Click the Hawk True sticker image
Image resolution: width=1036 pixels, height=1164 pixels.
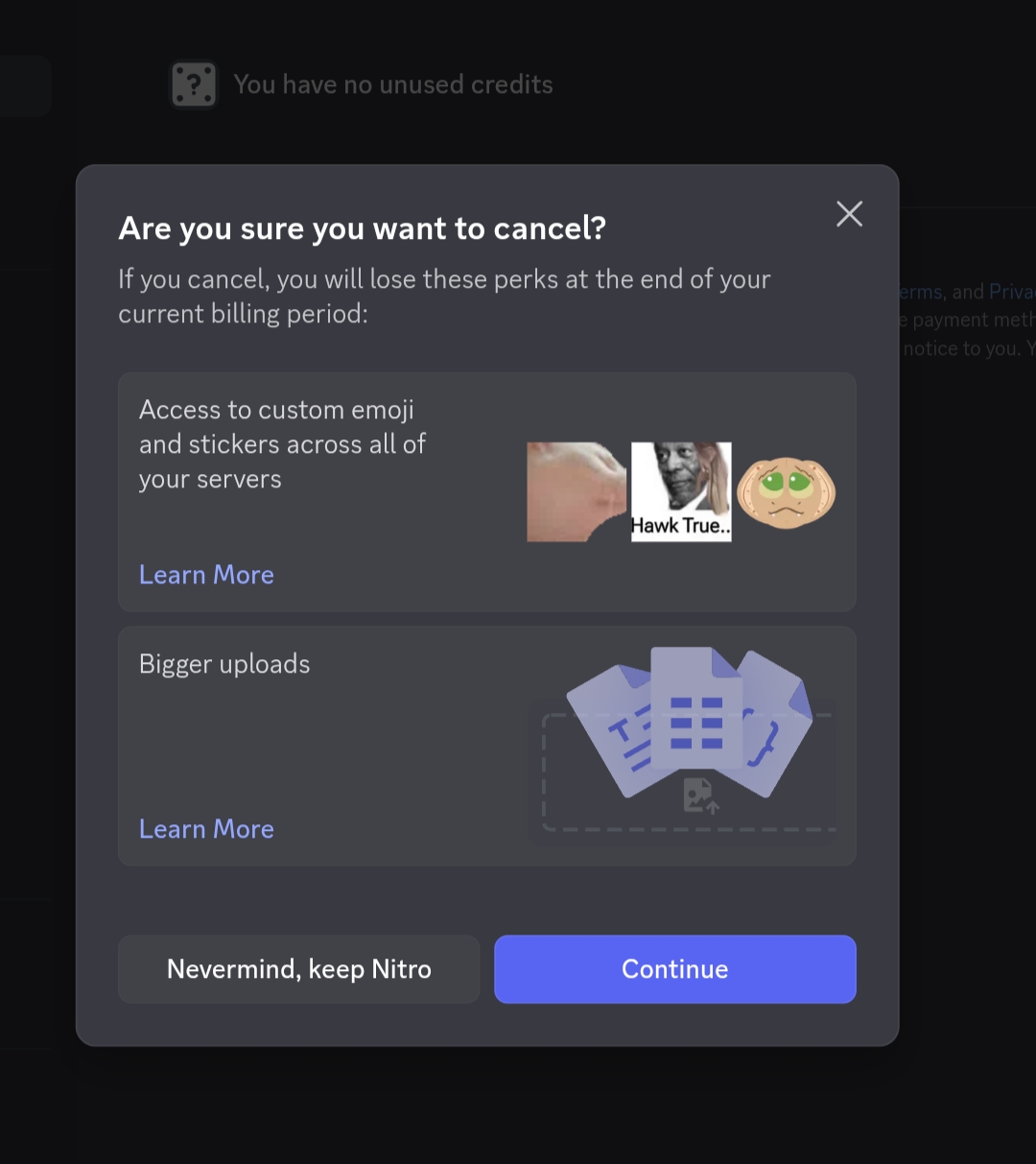point(681,491)
